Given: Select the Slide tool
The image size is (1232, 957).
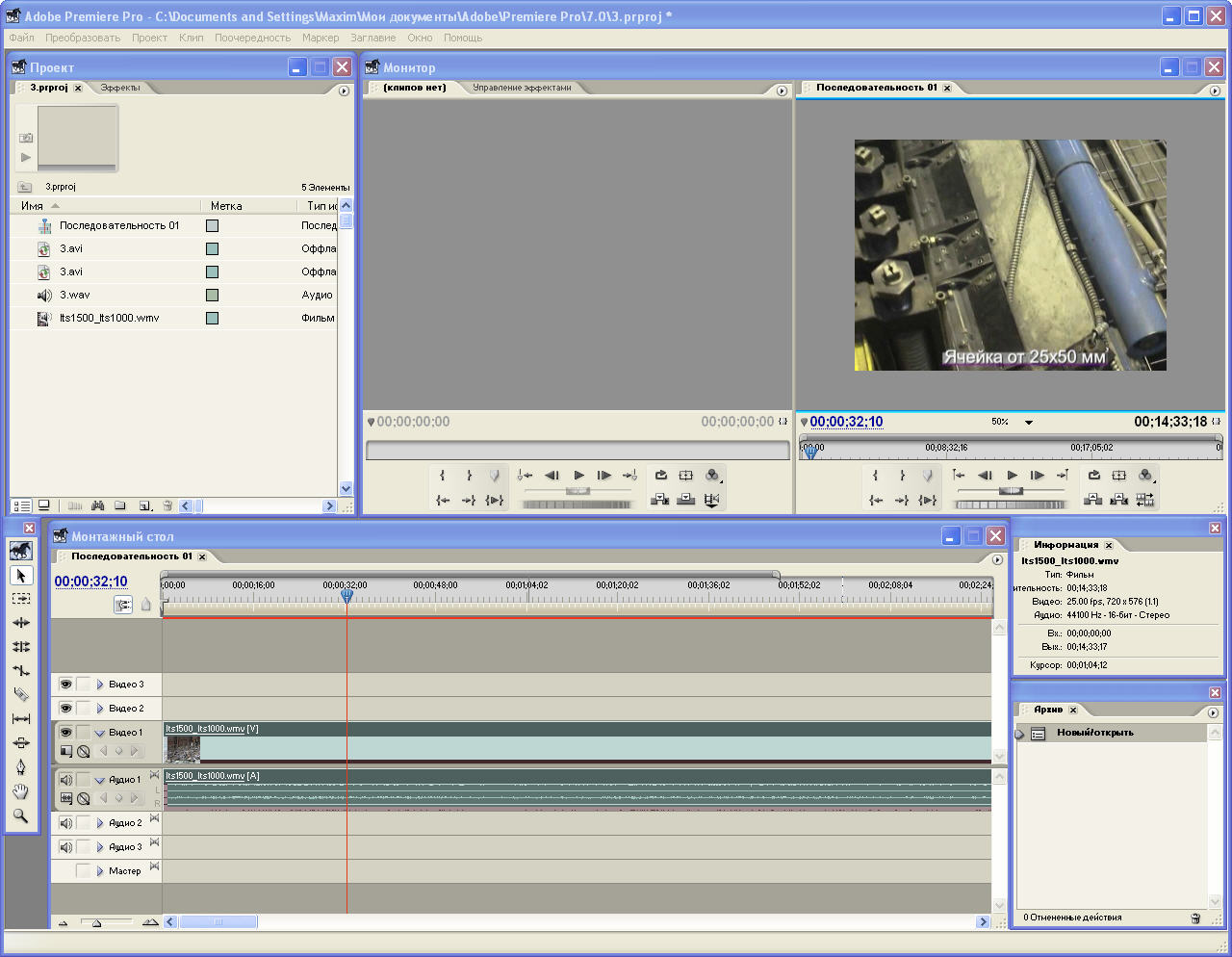Looking at the screenshot, I should [x=21, y=743].
